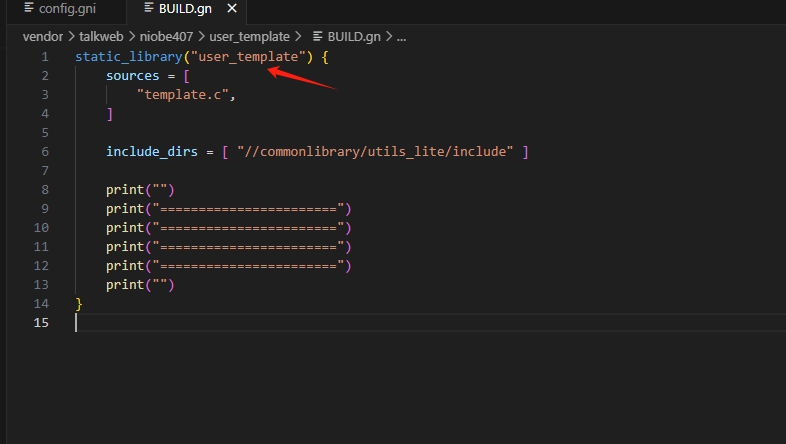Click the closing brace on line 14
This screenshot has height=444, width=786.
[x=79, y=303]
